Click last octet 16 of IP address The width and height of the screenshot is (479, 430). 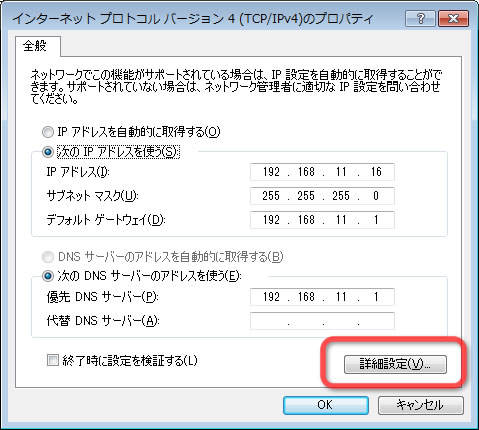click(376, 172)
